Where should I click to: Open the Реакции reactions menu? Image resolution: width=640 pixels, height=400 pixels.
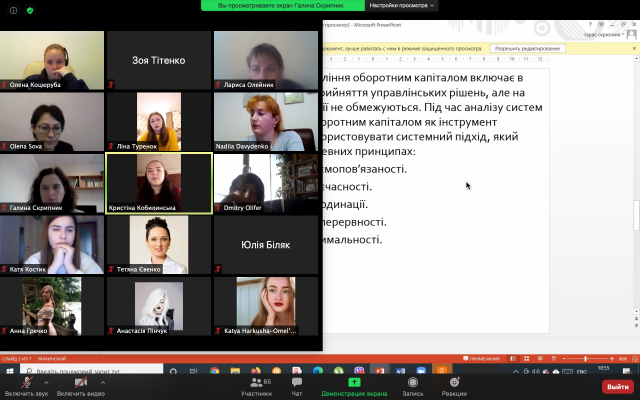[x=454, y=386]
